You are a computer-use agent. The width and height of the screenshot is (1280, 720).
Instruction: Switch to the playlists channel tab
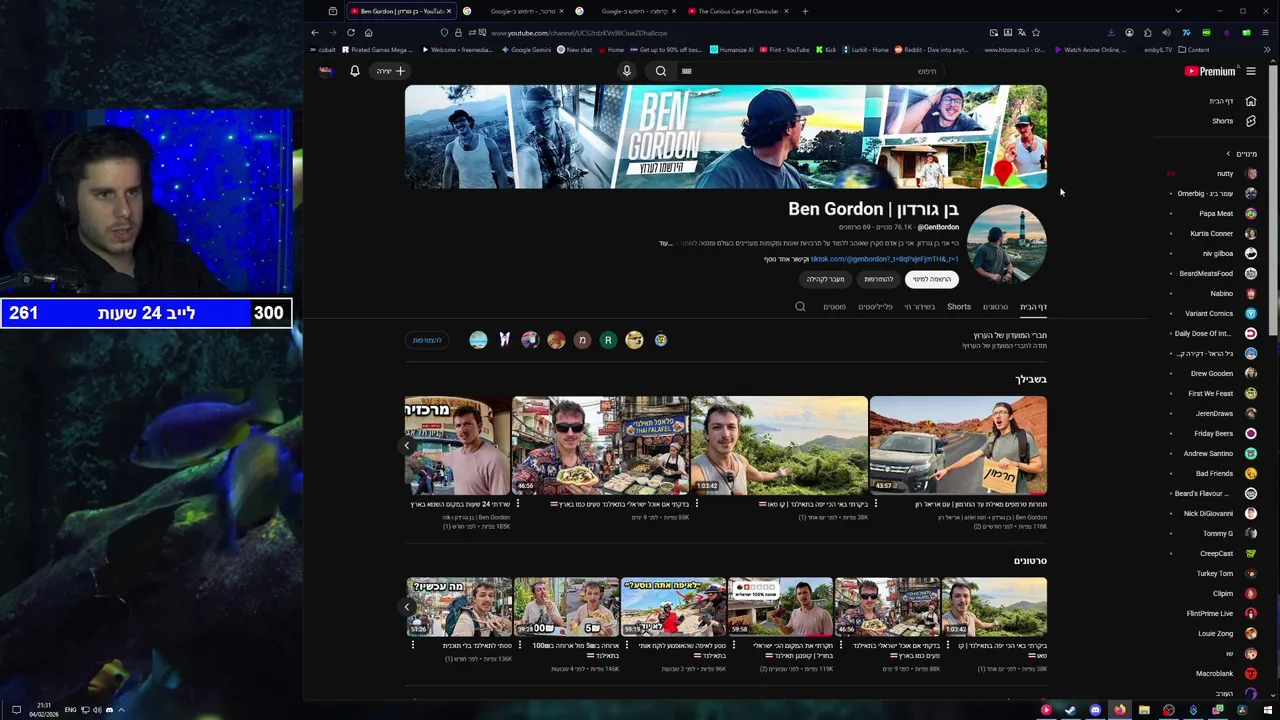click(875, 307)
